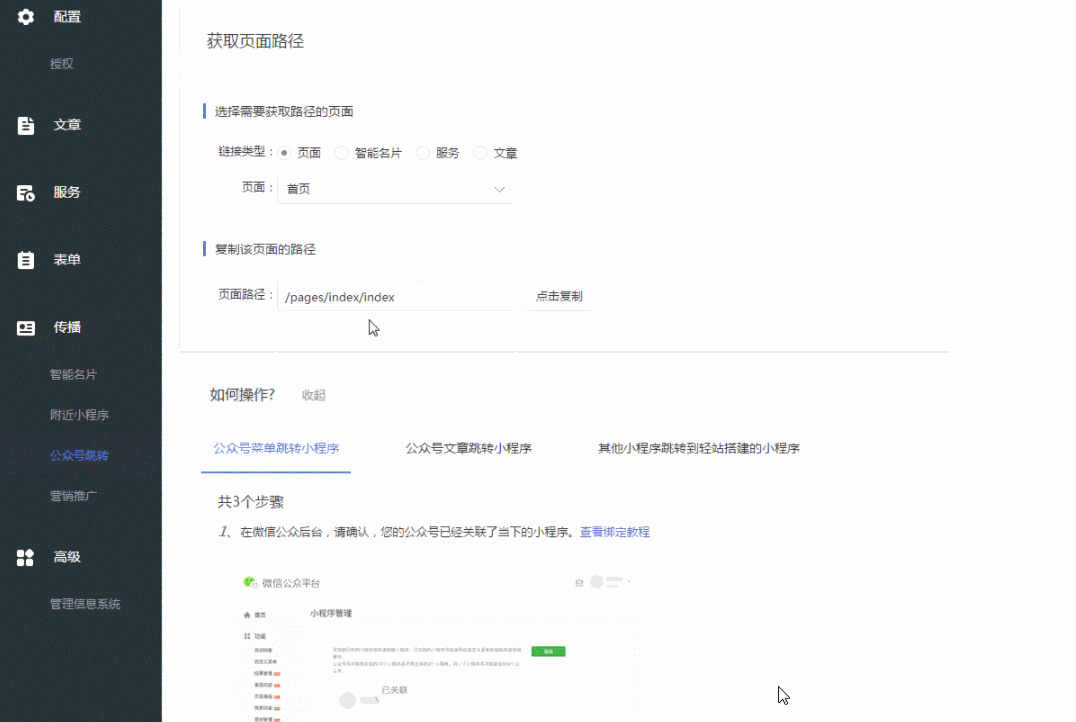
Task: Click the 点击复制 copy button
Action: 559,295
